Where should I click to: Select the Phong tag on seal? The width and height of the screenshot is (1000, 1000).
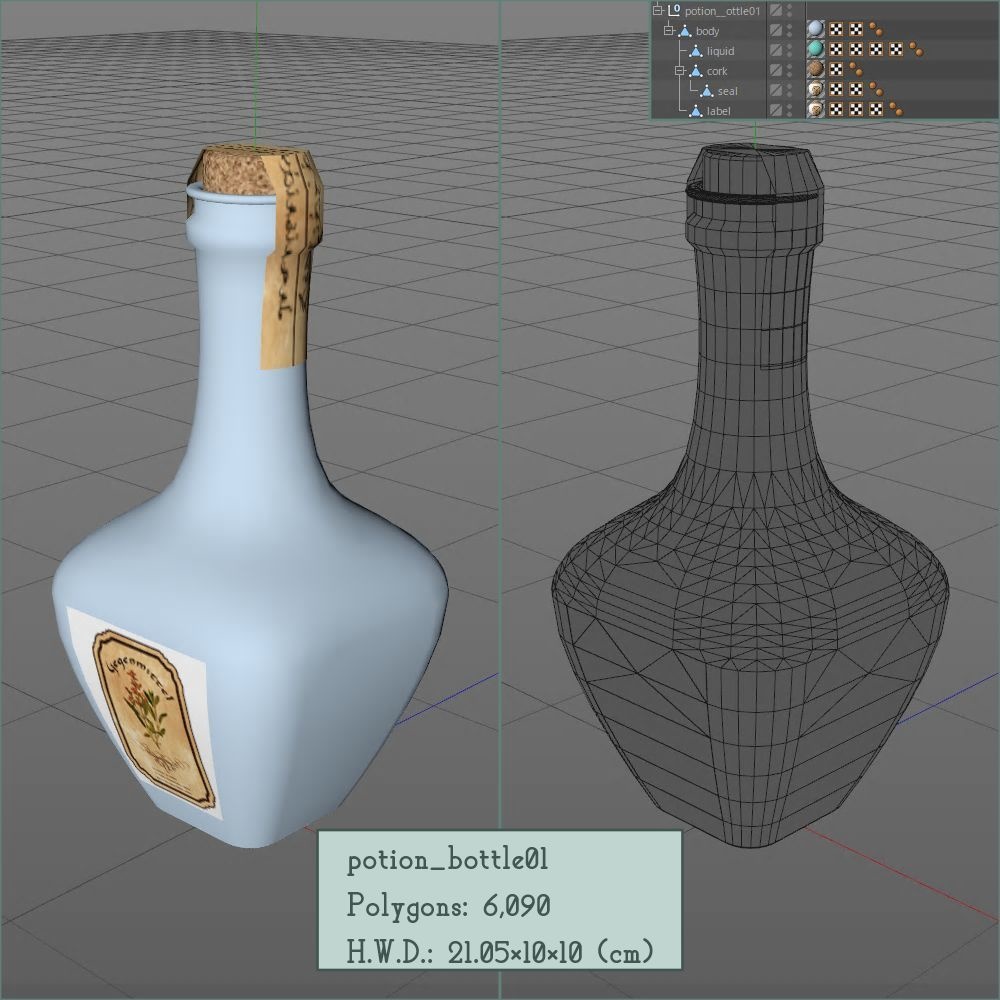[x=876, y=90]
